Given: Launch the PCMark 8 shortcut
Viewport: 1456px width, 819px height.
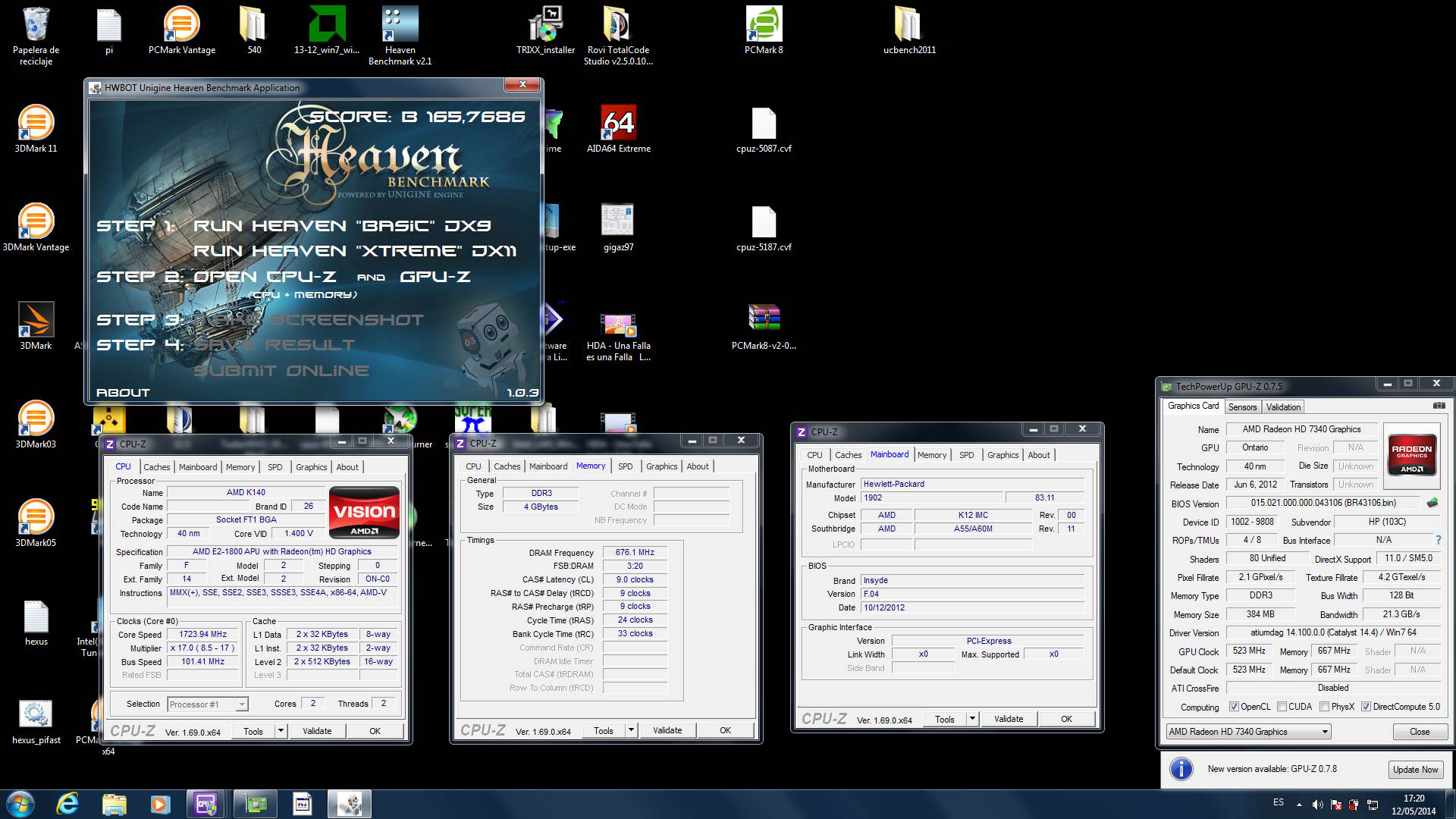Looking at the screenshot, I should (x=764, y=31).
